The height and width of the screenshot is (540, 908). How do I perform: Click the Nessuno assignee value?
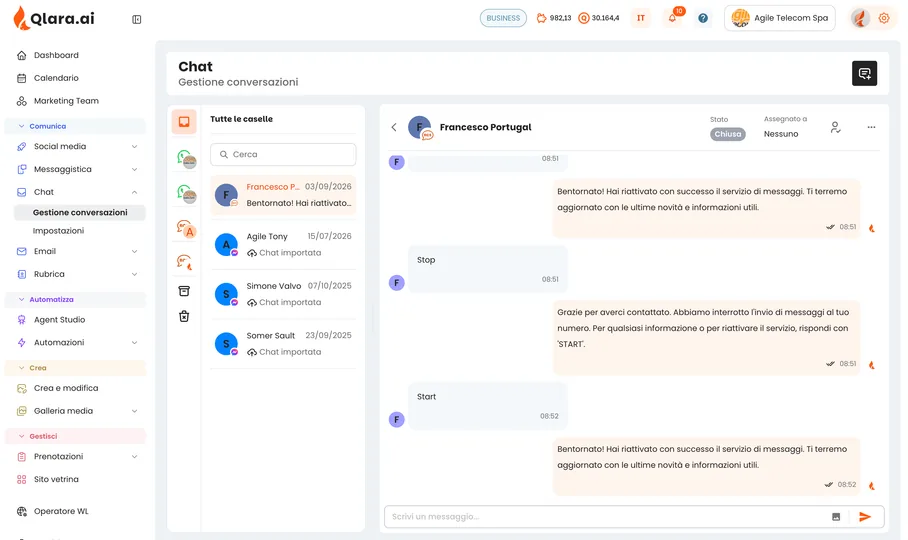click(x=781, y=134)
